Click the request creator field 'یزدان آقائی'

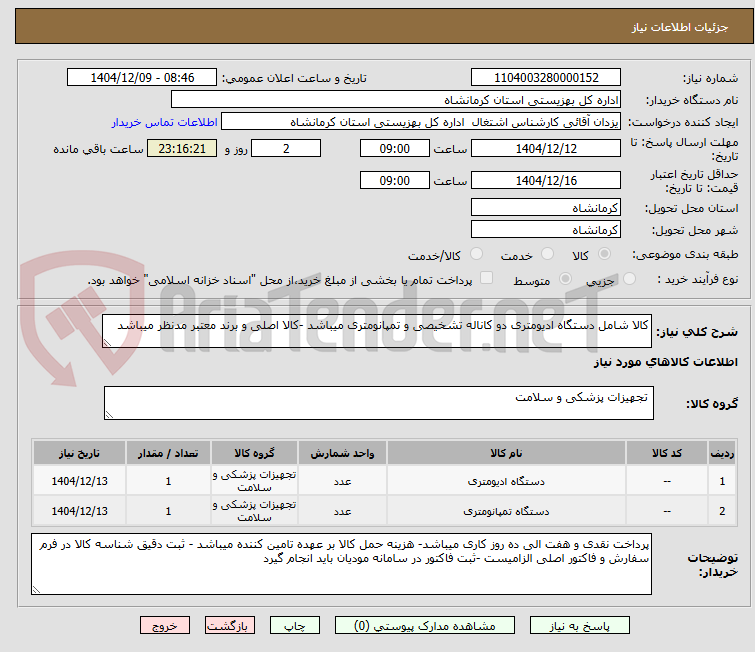pos(421,122)
